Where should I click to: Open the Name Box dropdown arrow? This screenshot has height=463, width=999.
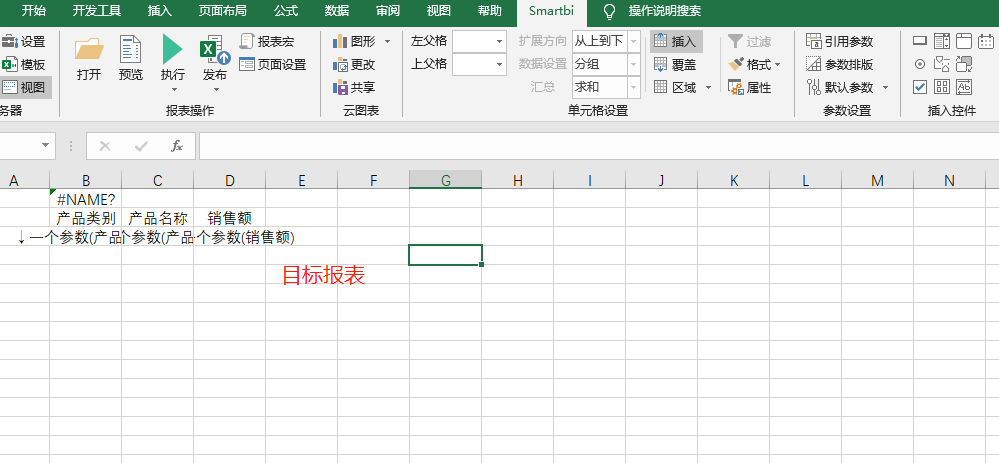(x=45, y=146)
